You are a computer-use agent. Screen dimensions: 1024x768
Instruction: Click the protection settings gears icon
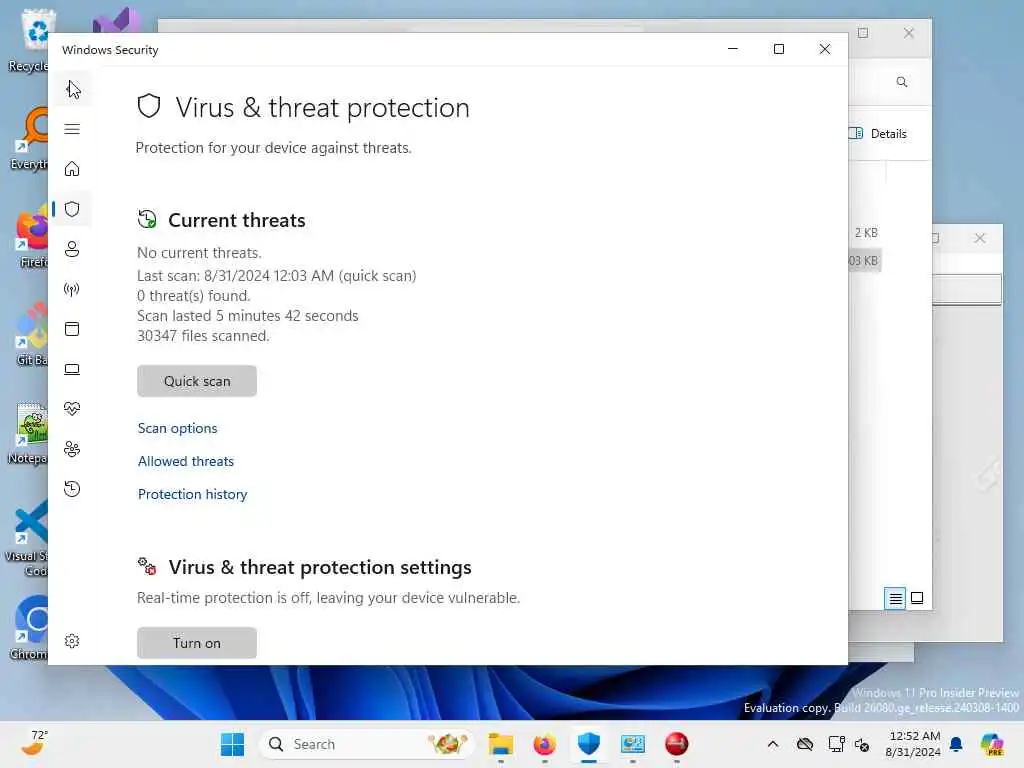pyautogui.click(x=147, y=566)
